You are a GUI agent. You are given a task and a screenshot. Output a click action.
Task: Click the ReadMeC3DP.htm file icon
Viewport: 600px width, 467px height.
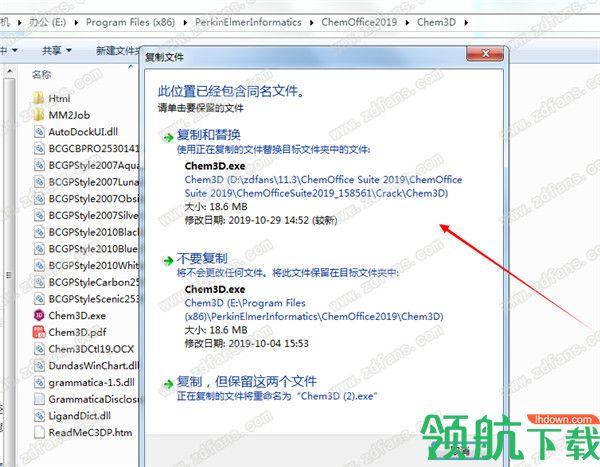pyautogui.click(x=39, y=433)
